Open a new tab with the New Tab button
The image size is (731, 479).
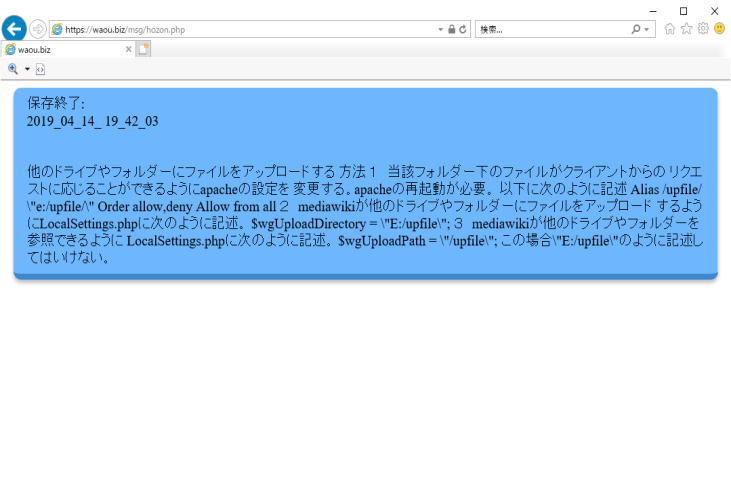coord(144,49)
